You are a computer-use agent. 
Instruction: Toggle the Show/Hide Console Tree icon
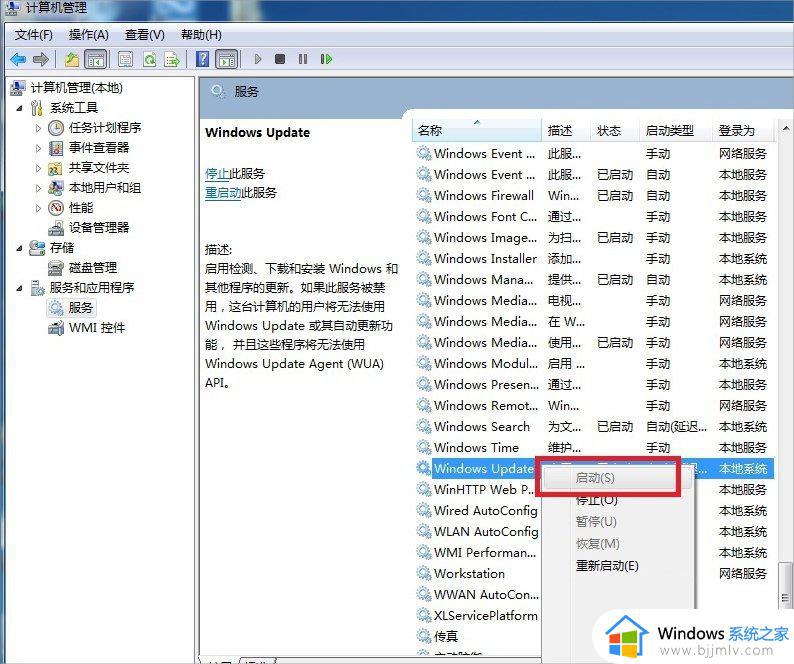point(95,60)
